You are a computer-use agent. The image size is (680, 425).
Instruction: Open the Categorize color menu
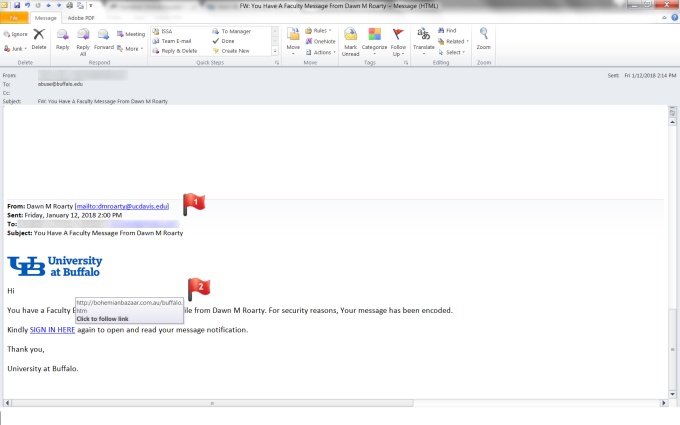tap(374, 42)
